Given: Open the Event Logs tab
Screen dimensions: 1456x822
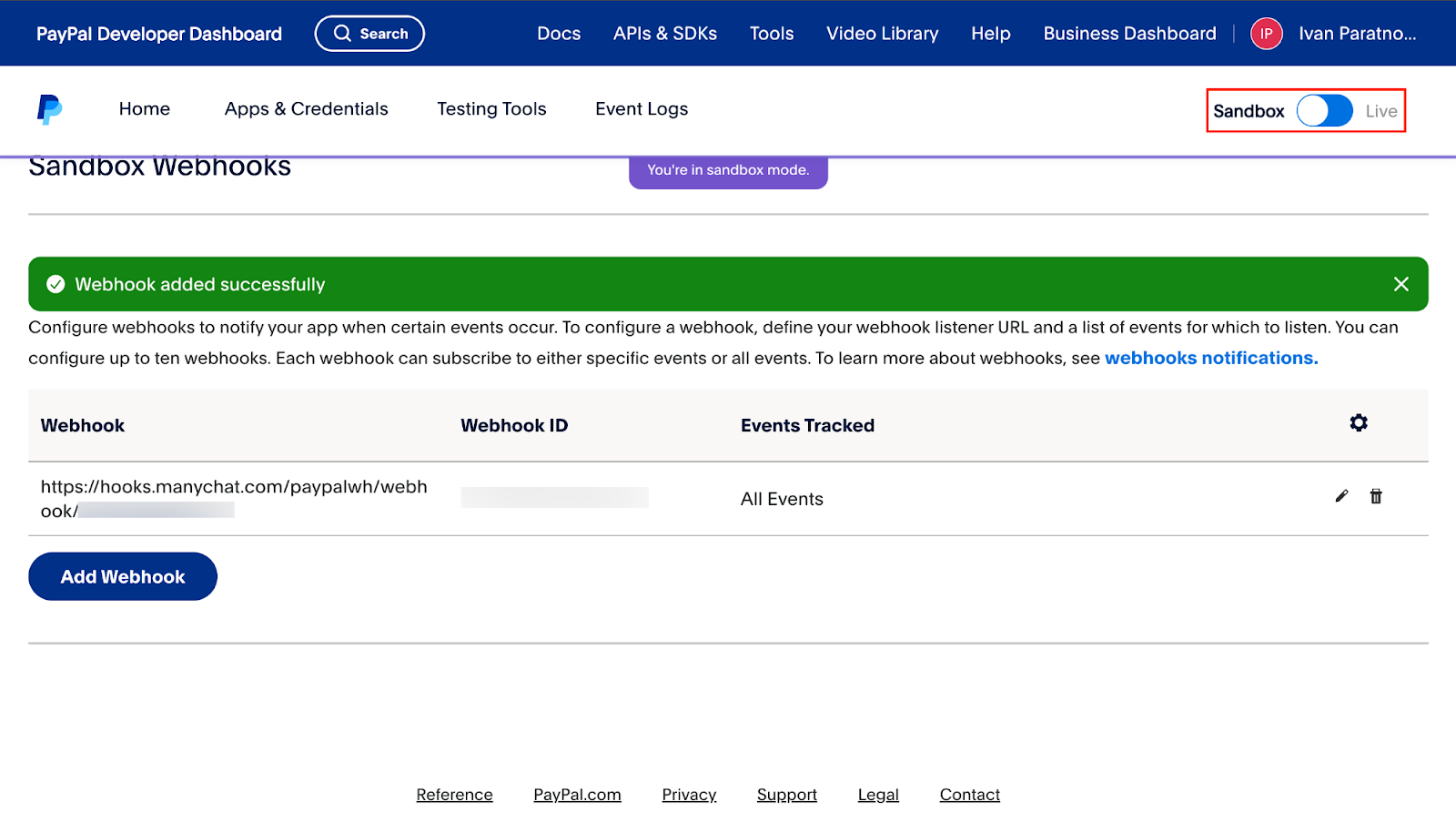Looking at the screenshot, I should point(642,109).
